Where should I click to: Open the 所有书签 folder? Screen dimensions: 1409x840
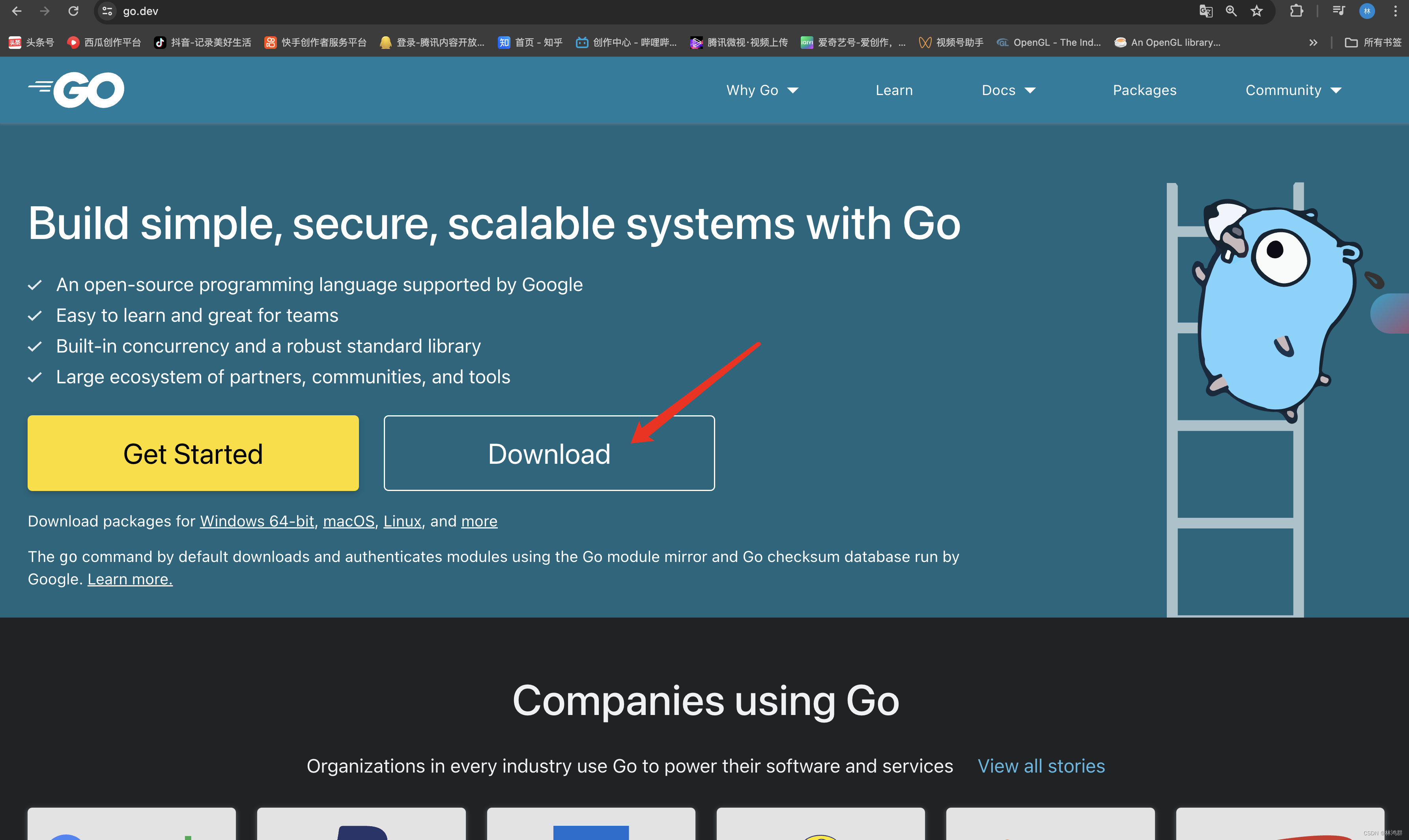1373,43
